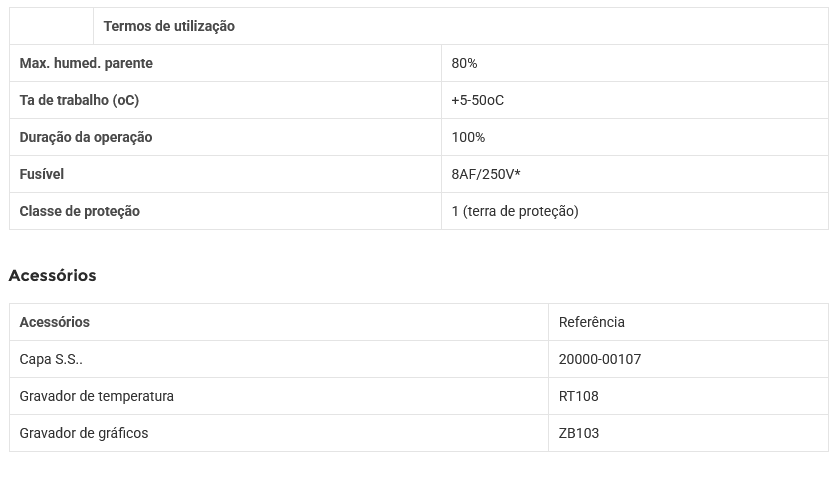
Task: Click the ZB103 reference code
Action: [579, 433]
